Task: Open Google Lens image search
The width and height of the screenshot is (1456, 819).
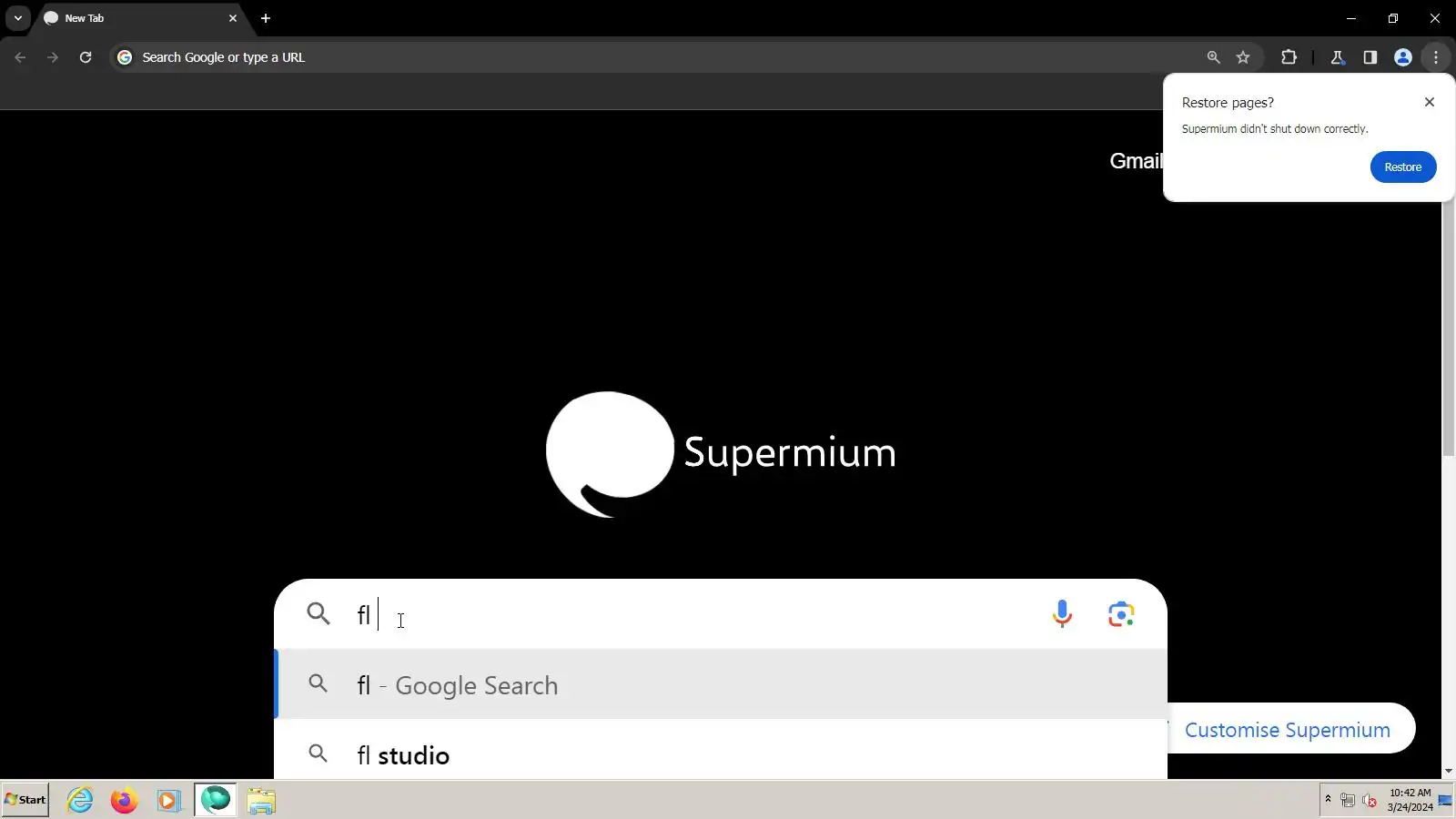Action: pyautogui.click(x=1121, y=614)
